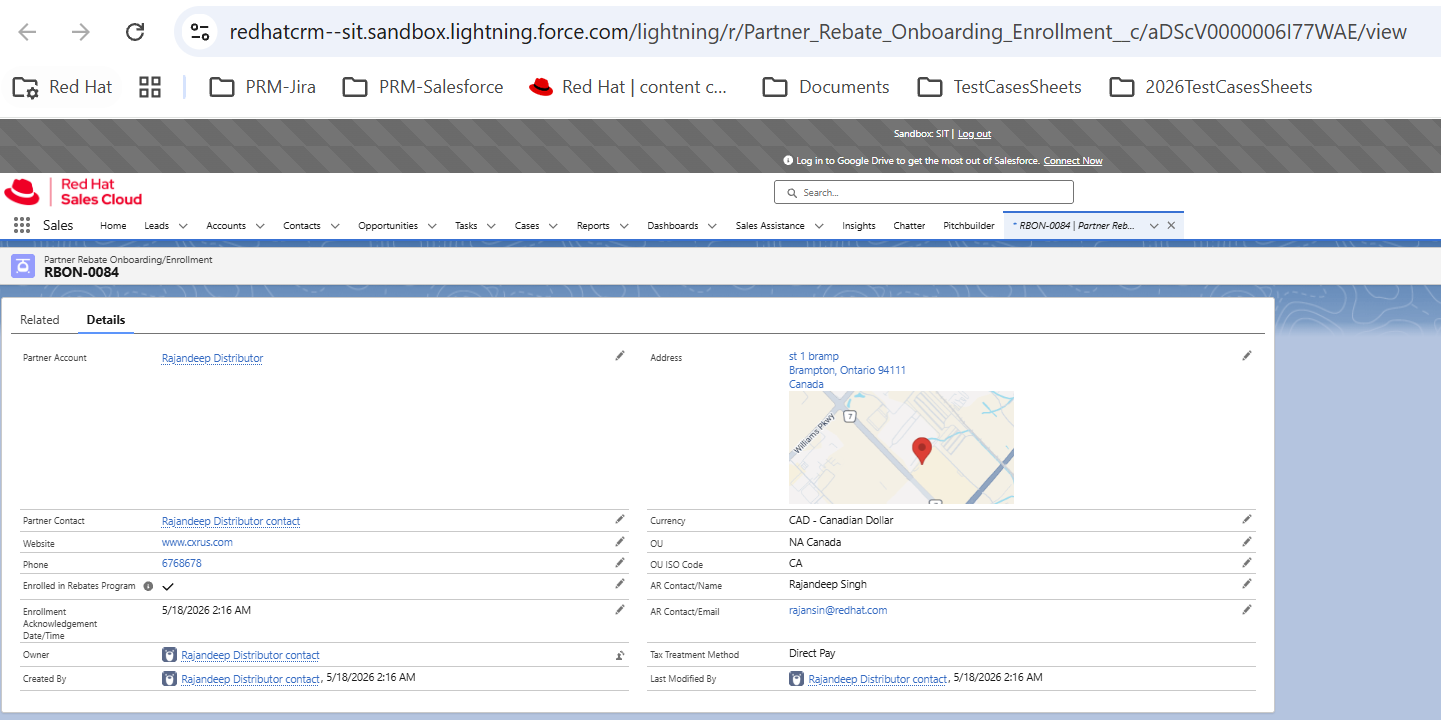Click the Salesforce search input field
This screenshot has height=720, width=1441.
pyautogui.click(x=924, y=192)
